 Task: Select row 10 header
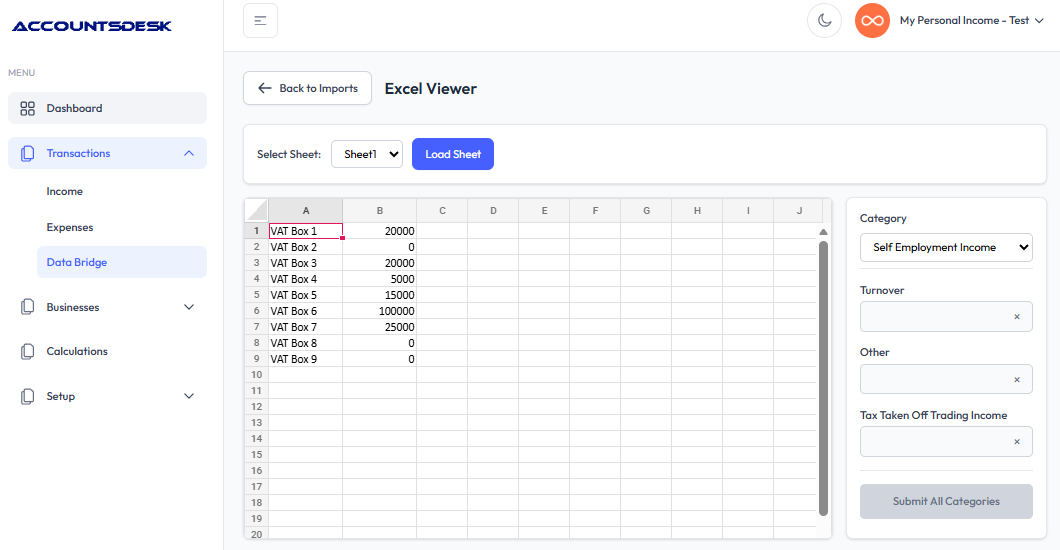point(257,375)
